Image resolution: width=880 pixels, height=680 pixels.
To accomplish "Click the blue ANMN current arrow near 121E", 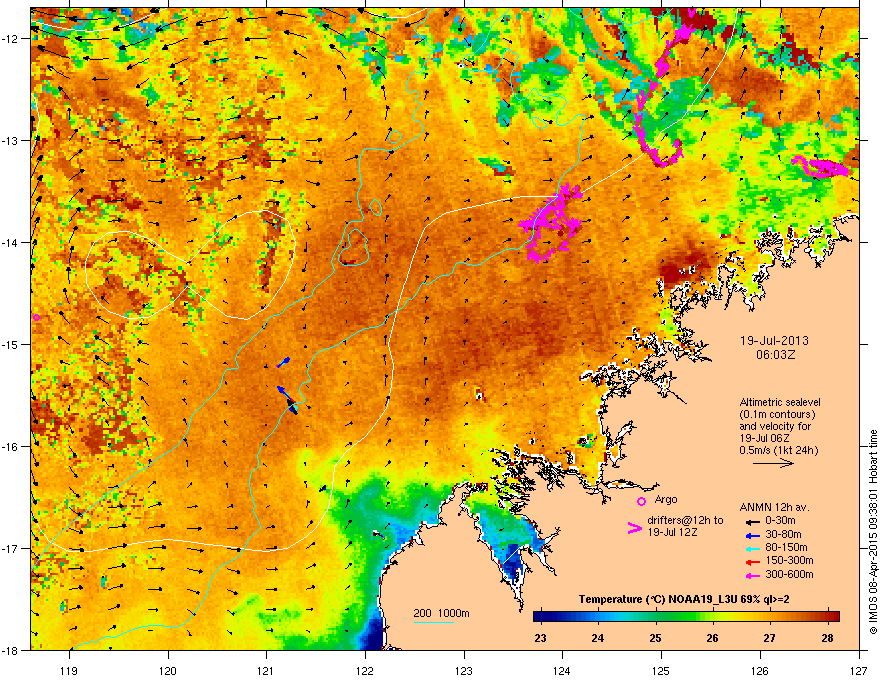I will [x=284, y=362].
